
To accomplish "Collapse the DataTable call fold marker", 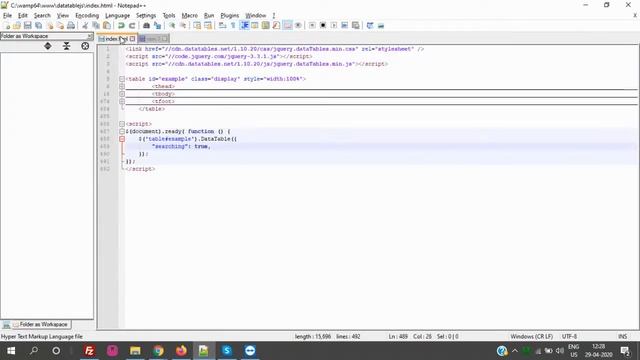I will [x=122, y=139].
